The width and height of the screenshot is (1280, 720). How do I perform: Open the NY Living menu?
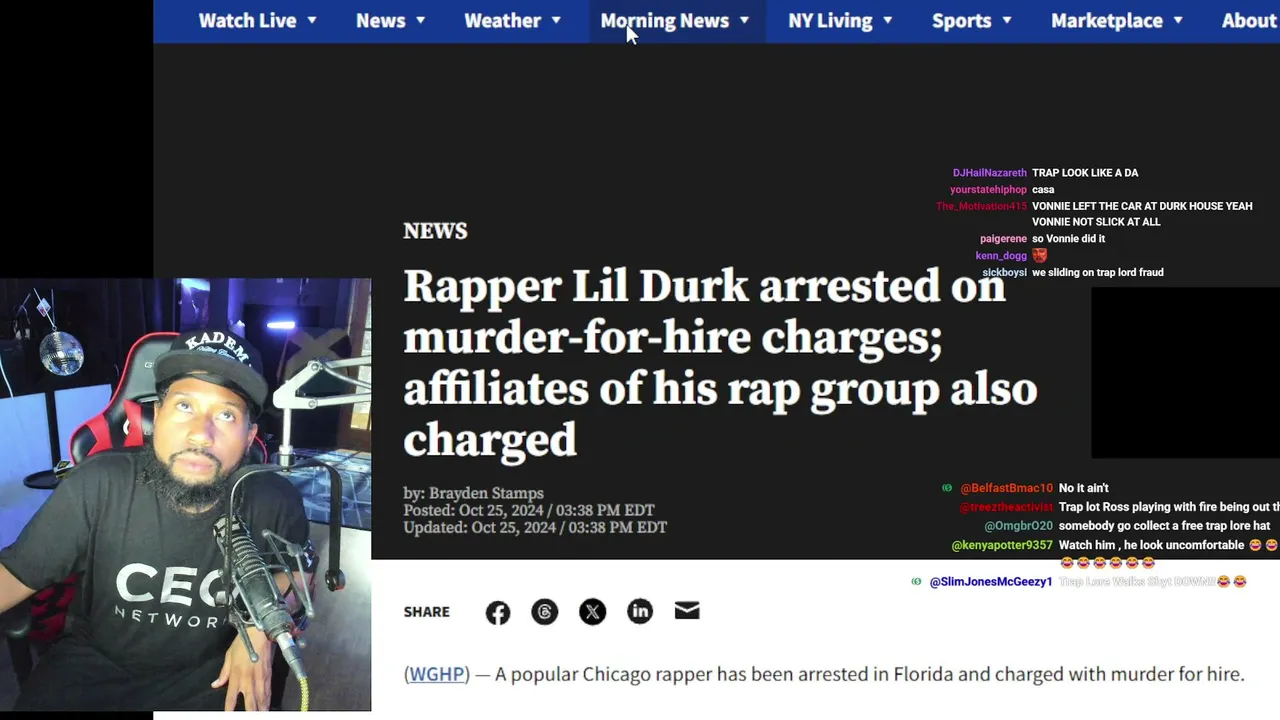[x=840, y=20]
